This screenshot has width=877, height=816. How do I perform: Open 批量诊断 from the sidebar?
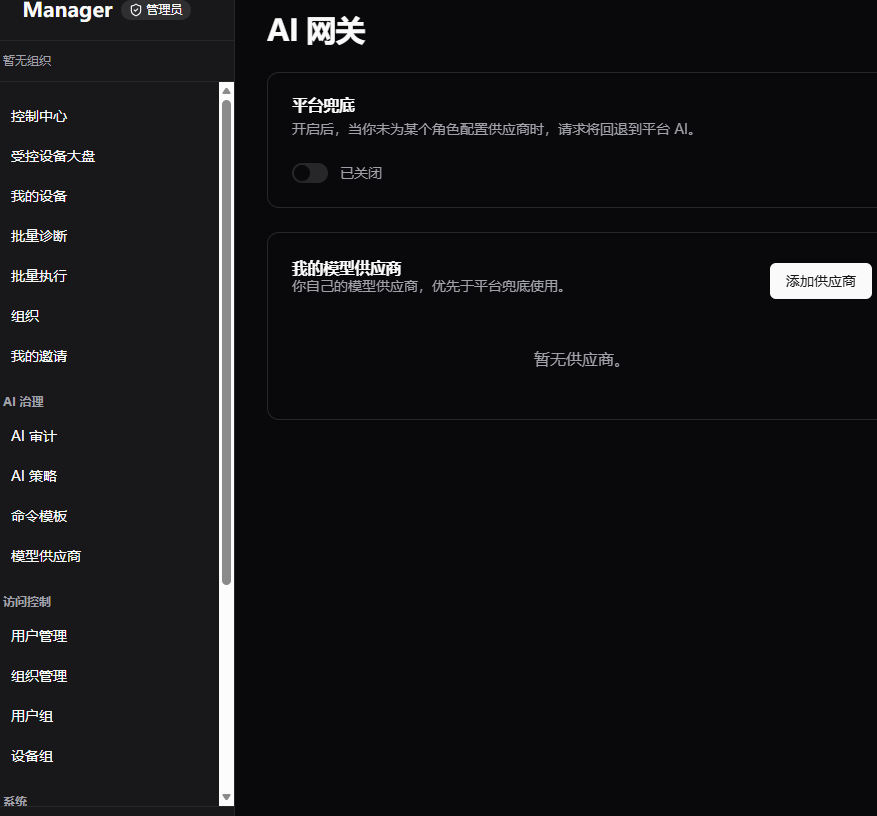click(39, 236)
